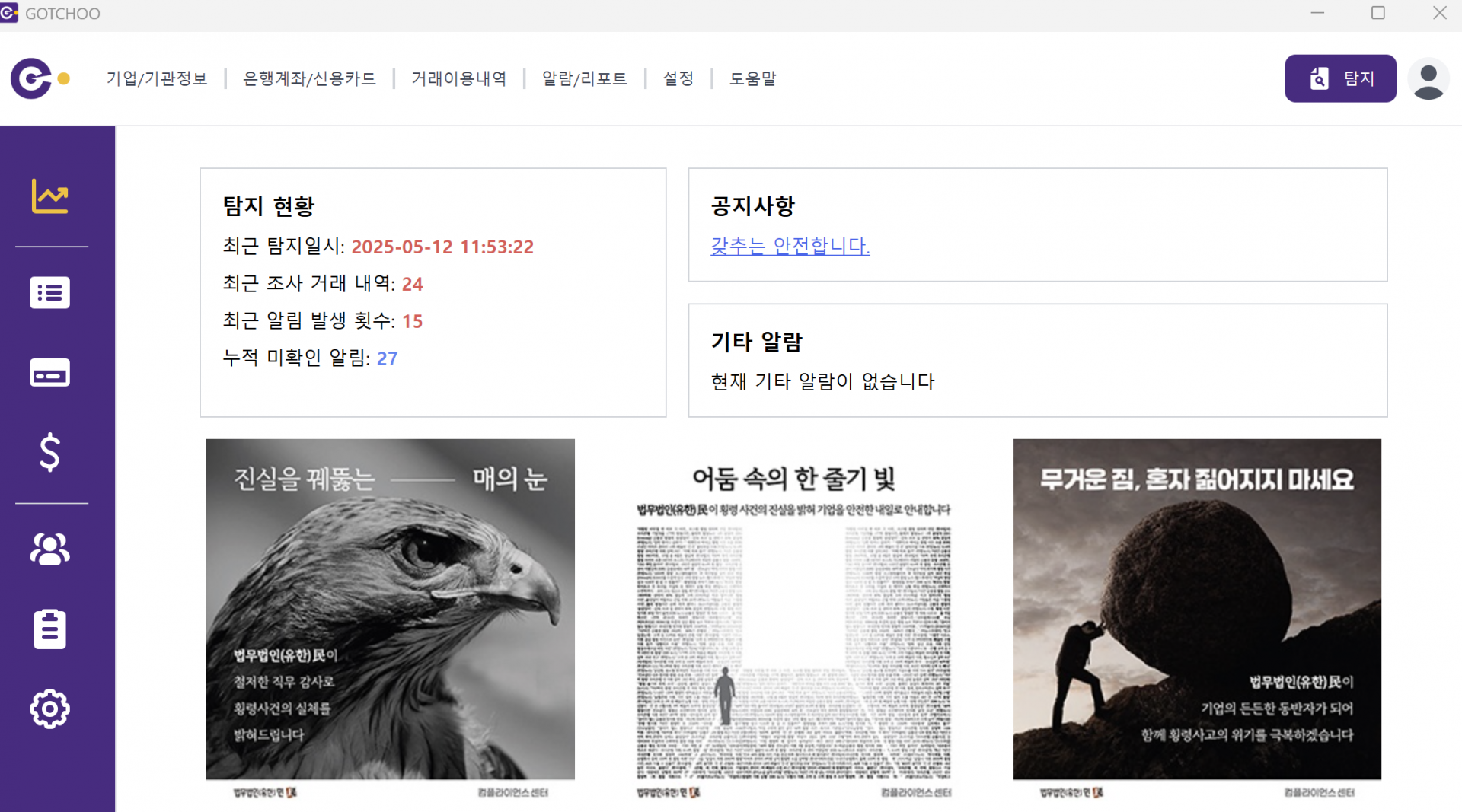Click the list view sidebar icon
The image size is (1462, 812).
(49, 292)
